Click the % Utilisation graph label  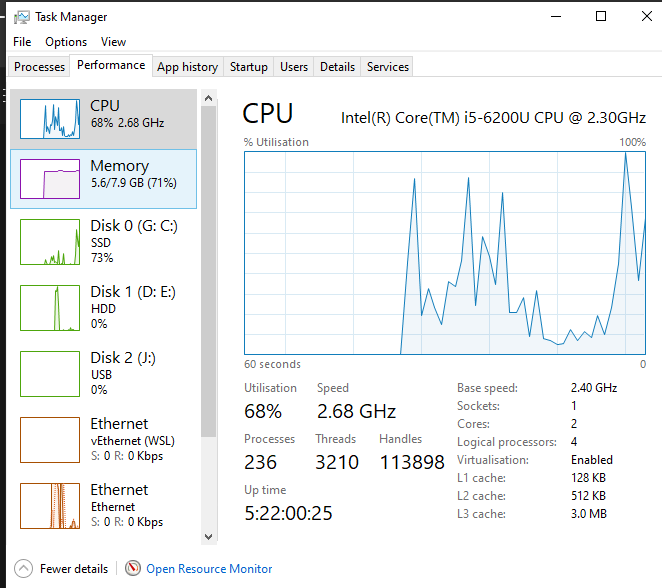click(x=276, y=142)
